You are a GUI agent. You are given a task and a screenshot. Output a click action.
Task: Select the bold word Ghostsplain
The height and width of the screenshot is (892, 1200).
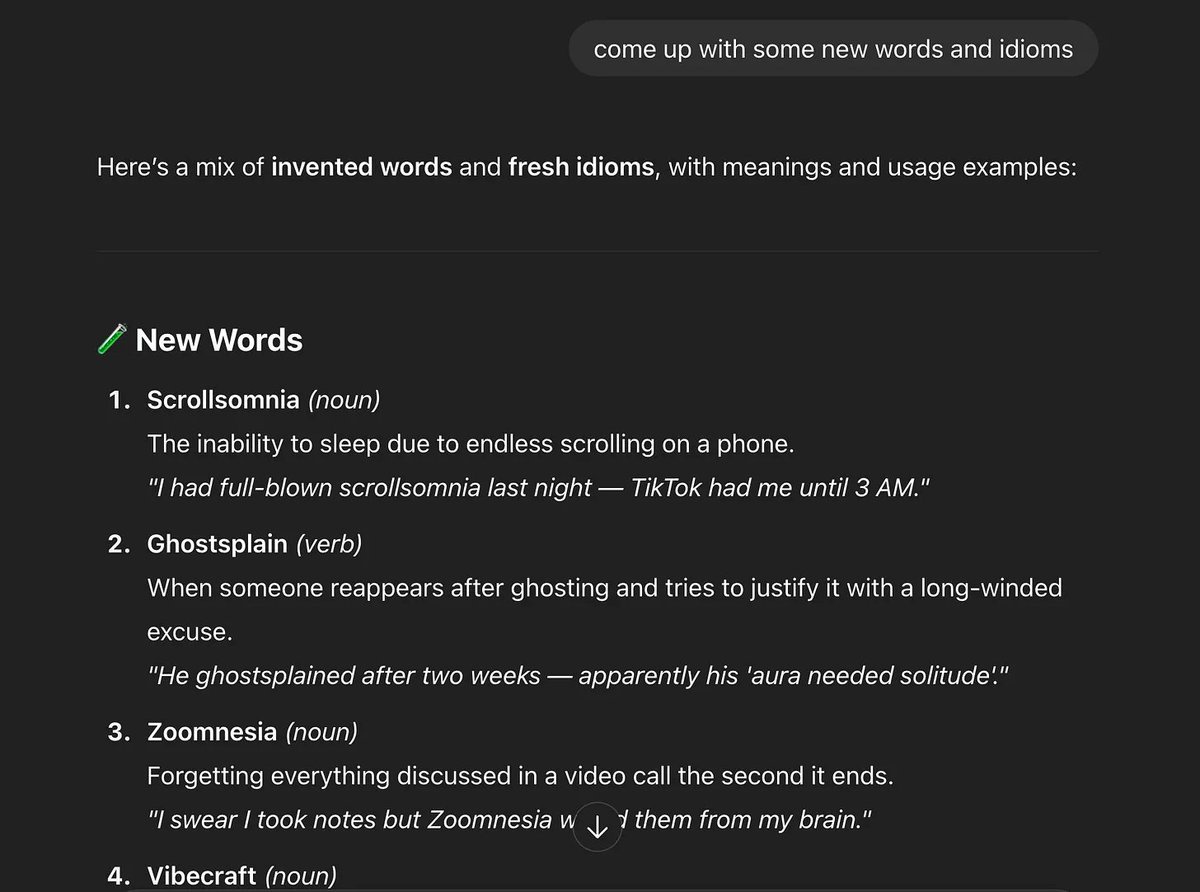tap(217, 544)
